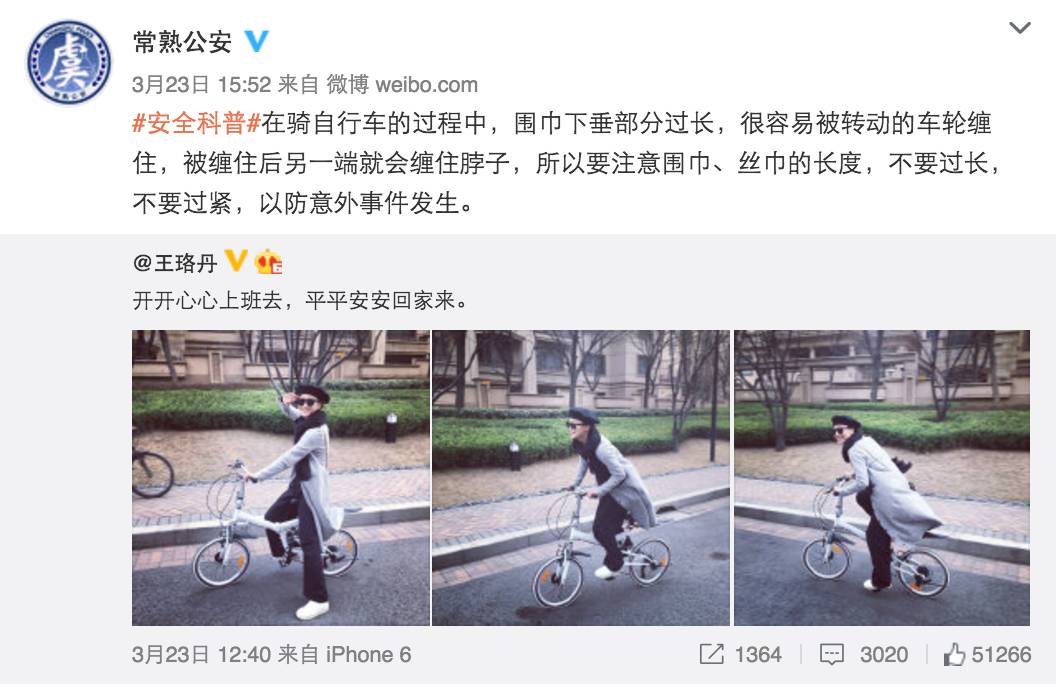Click the 常熟公安 profile avatar
This screenshot has height=690, width=1056.
click(x=69, y=63)
